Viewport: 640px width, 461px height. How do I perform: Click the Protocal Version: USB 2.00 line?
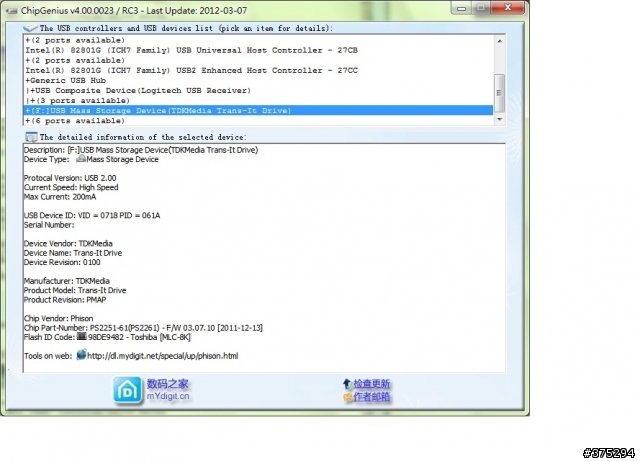coord(70,178)
